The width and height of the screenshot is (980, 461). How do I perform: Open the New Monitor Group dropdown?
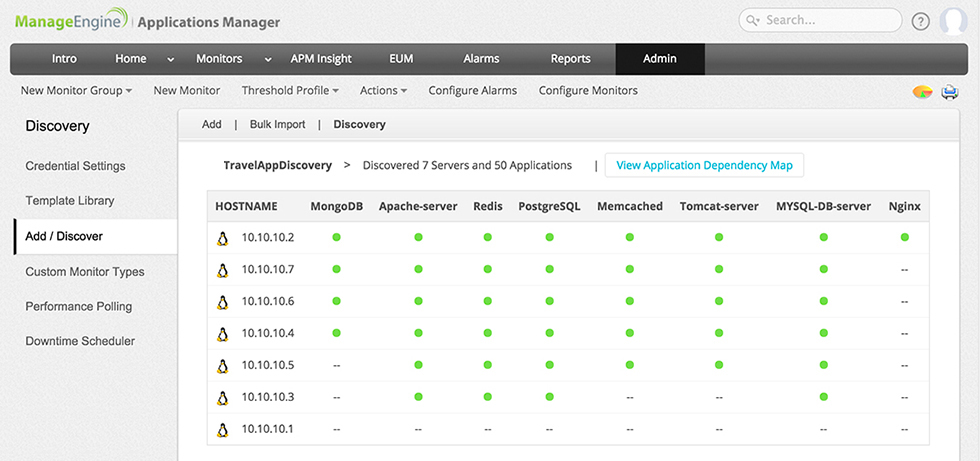[x=76, y=91]
